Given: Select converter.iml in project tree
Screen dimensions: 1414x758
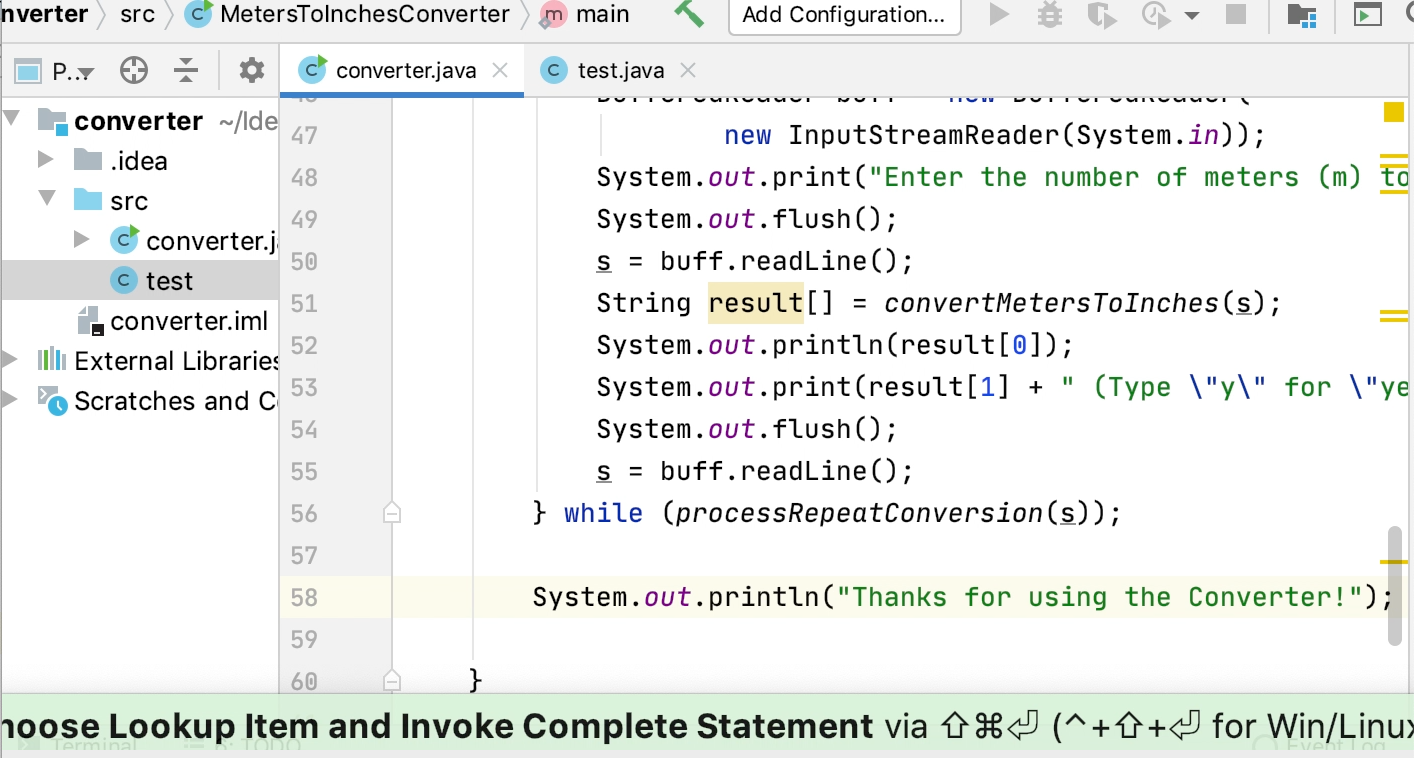Looking at the screenshot, I should coord(188,321).
